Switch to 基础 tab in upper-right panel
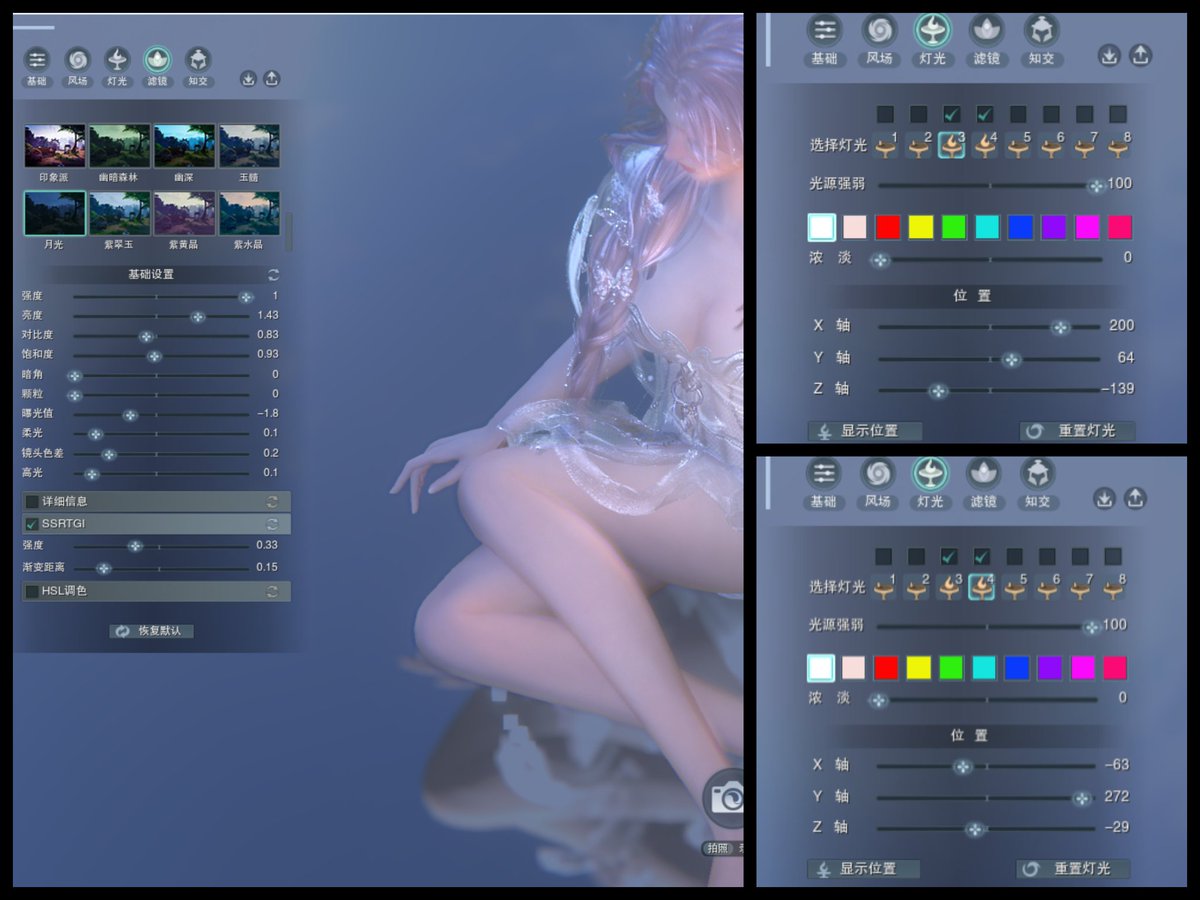Screen dimensions: 1200x900 [824, 40]
